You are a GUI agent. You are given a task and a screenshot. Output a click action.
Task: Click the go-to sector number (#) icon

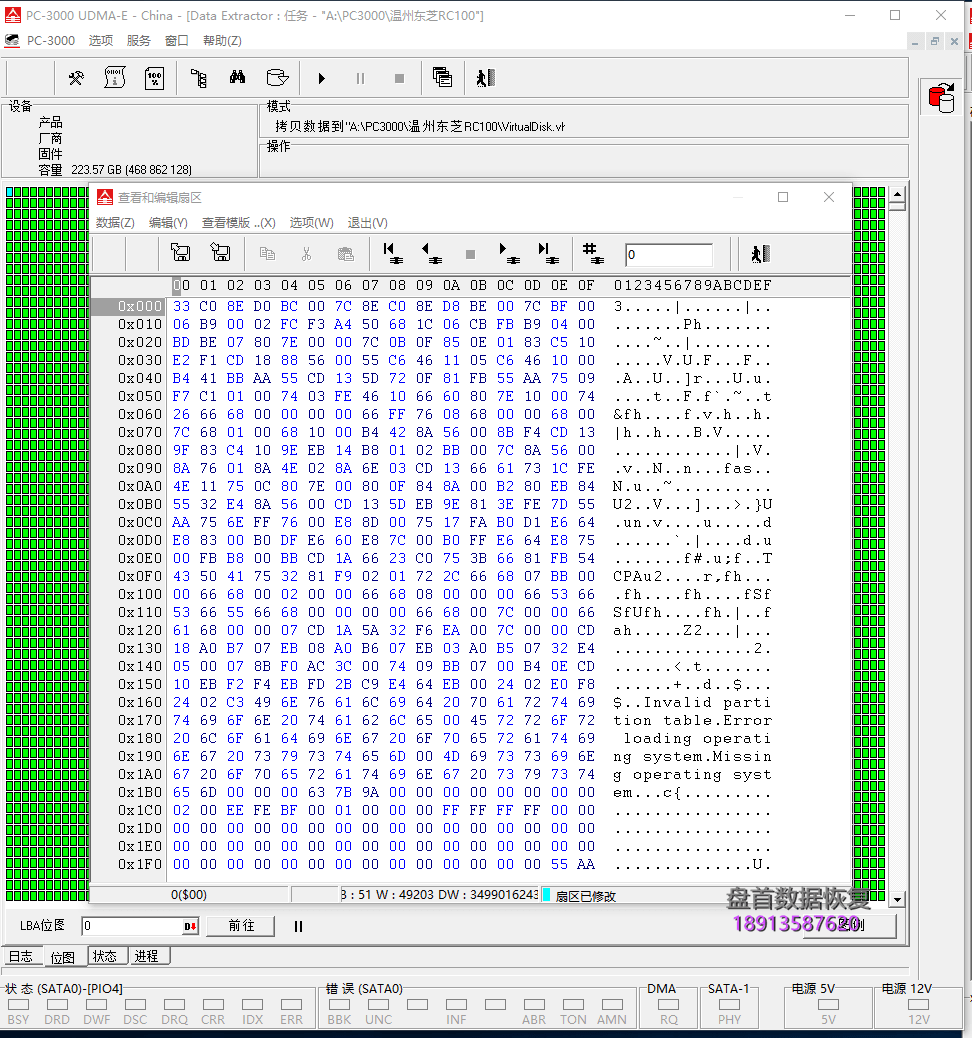[x=593, y=253]
